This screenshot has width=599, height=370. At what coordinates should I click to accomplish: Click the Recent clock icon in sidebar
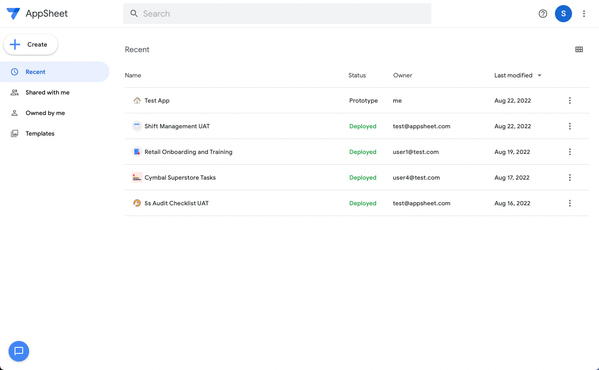click(15, 72)
